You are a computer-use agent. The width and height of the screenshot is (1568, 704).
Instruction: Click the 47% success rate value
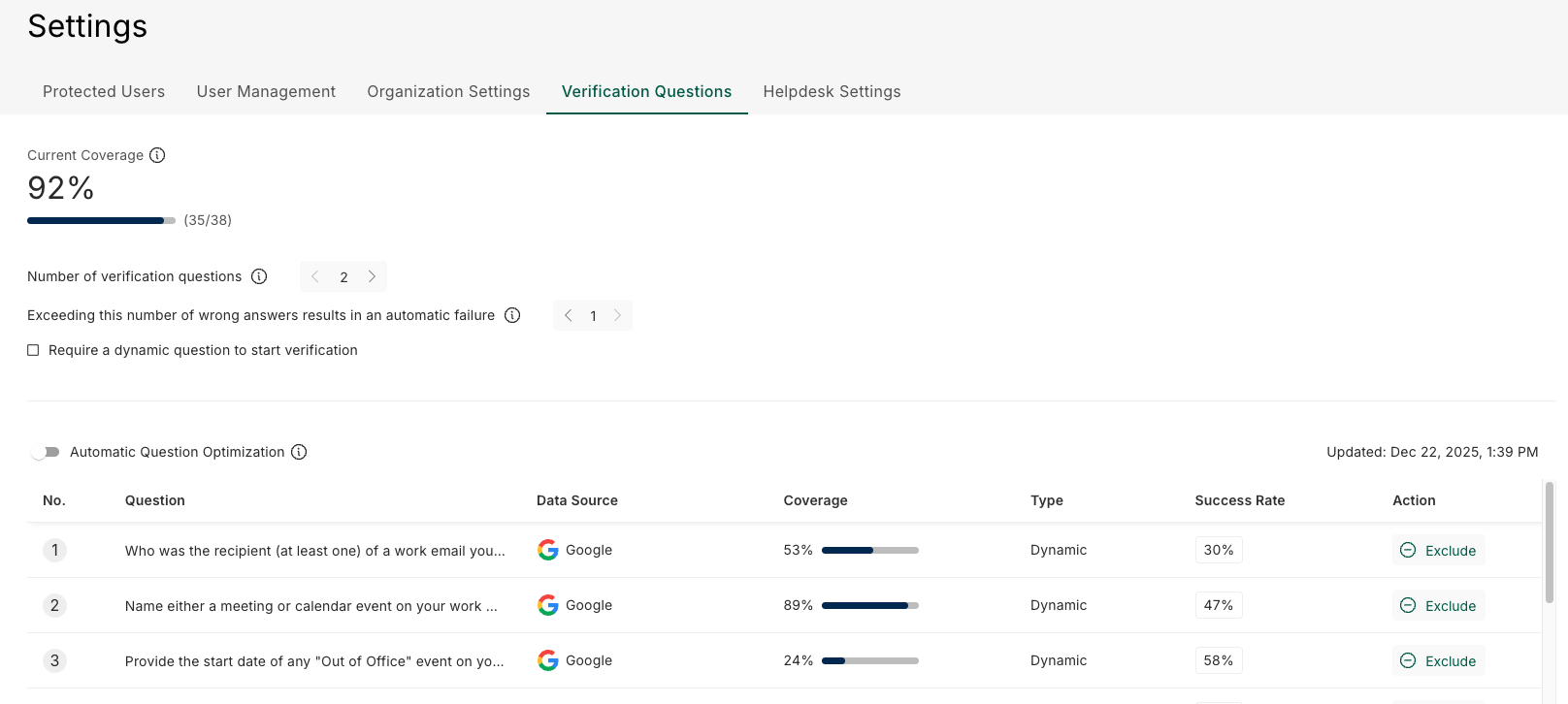(1219, 605)
